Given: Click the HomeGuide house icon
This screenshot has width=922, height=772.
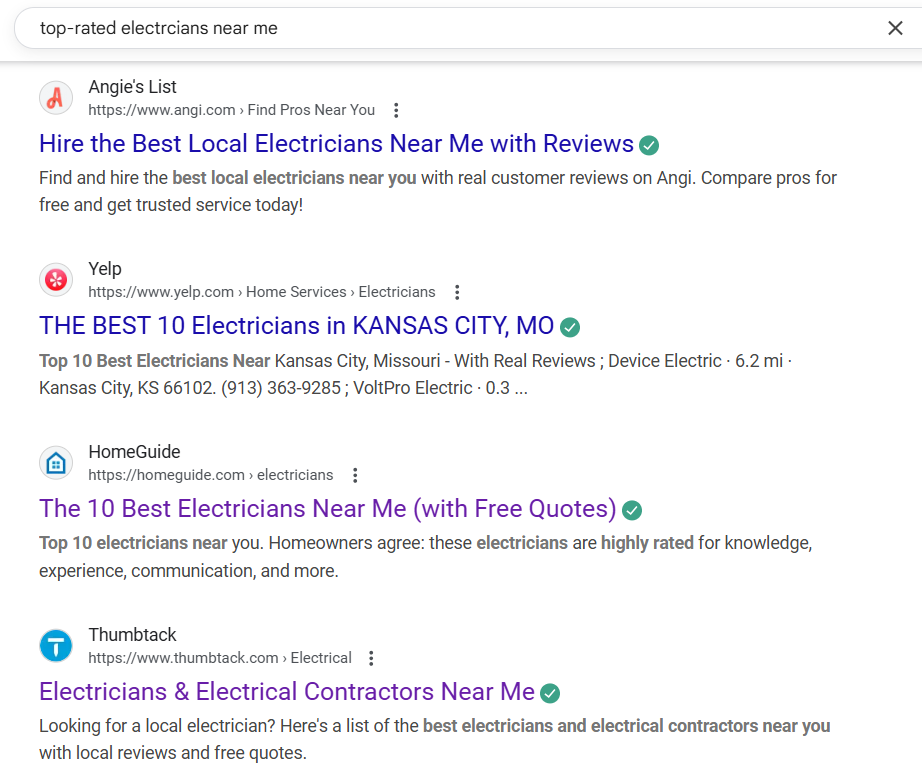Looking at the screenshot, I should (56, 462).
